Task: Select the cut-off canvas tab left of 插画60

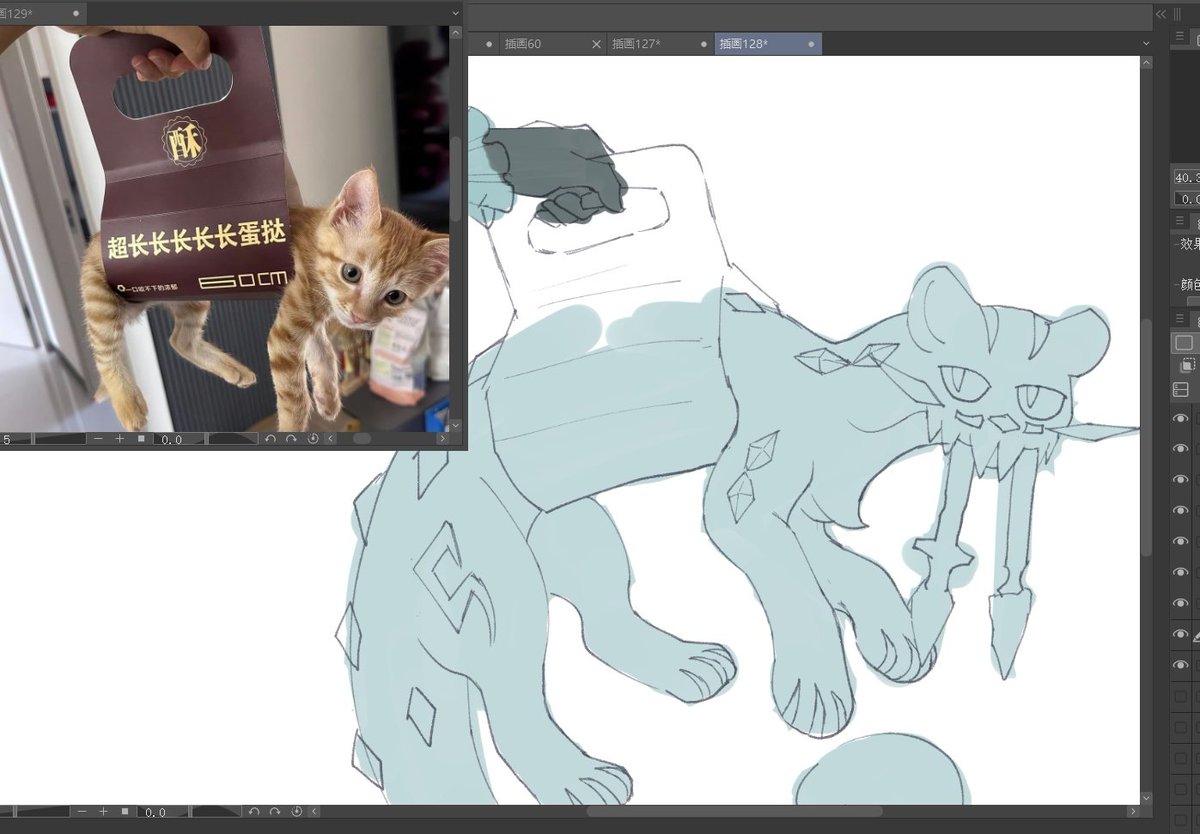Action: pos(484,44)
